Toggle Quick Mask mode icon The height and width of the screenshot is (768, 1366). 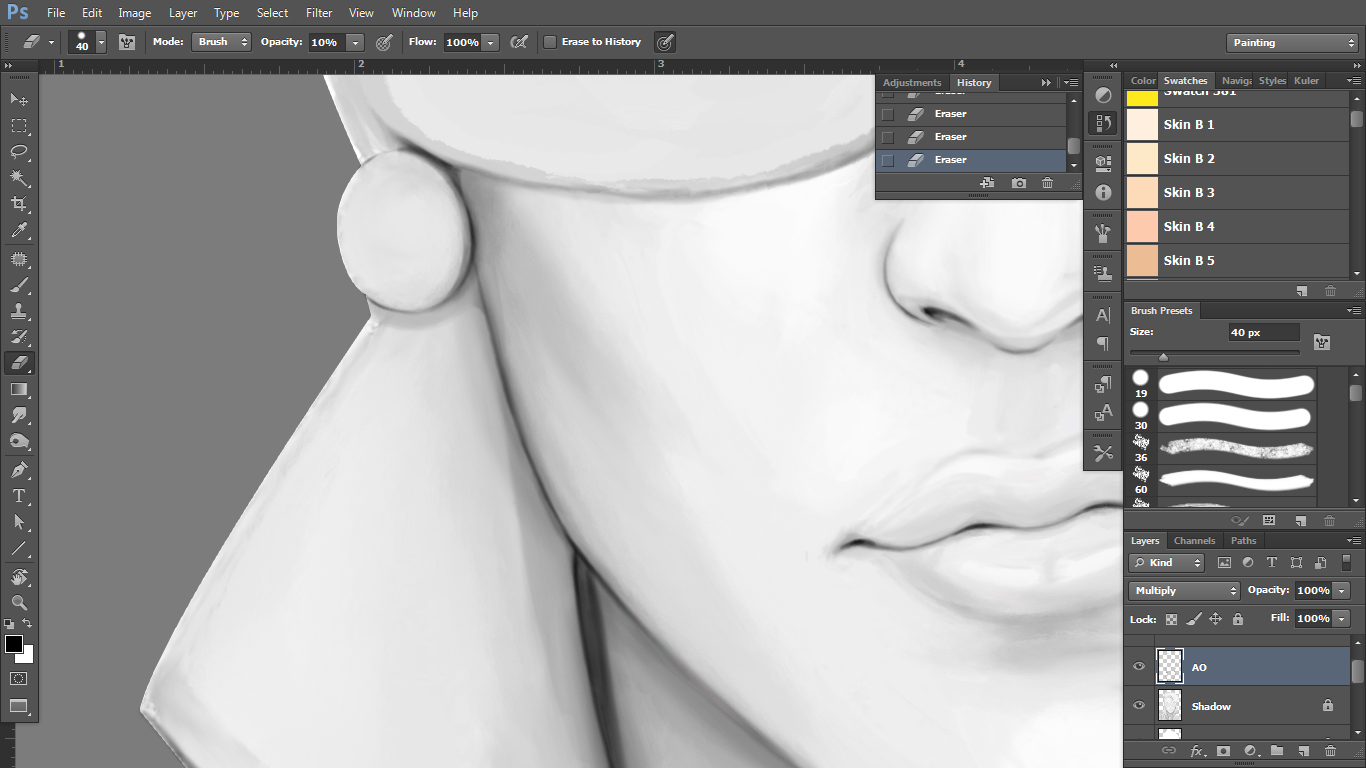pyautogui.click(x=19, y=678)
